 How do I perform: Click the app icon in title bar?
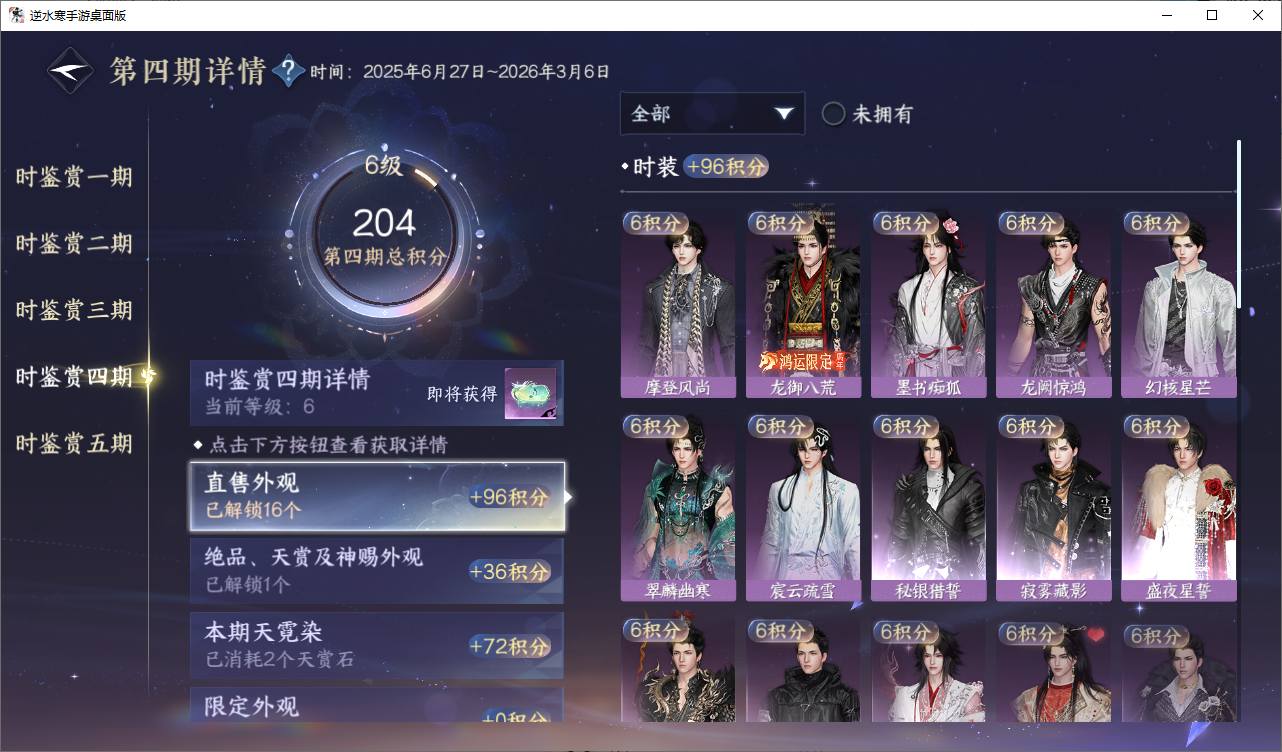click(x=16, y=15)
